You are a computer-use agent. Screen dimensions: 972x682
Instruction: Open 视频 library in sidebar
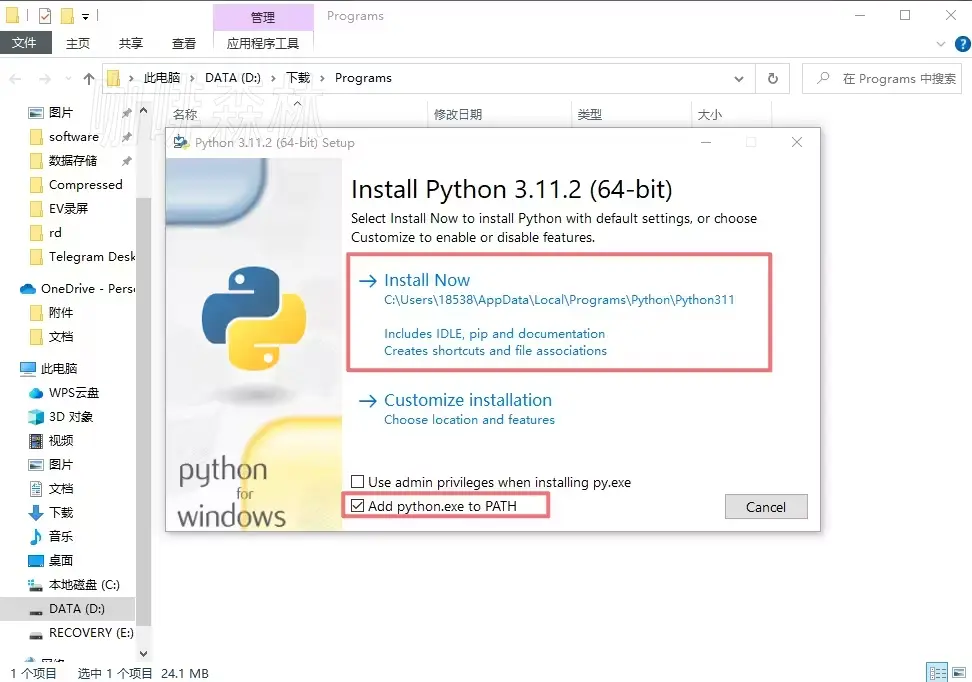(60, 440)
